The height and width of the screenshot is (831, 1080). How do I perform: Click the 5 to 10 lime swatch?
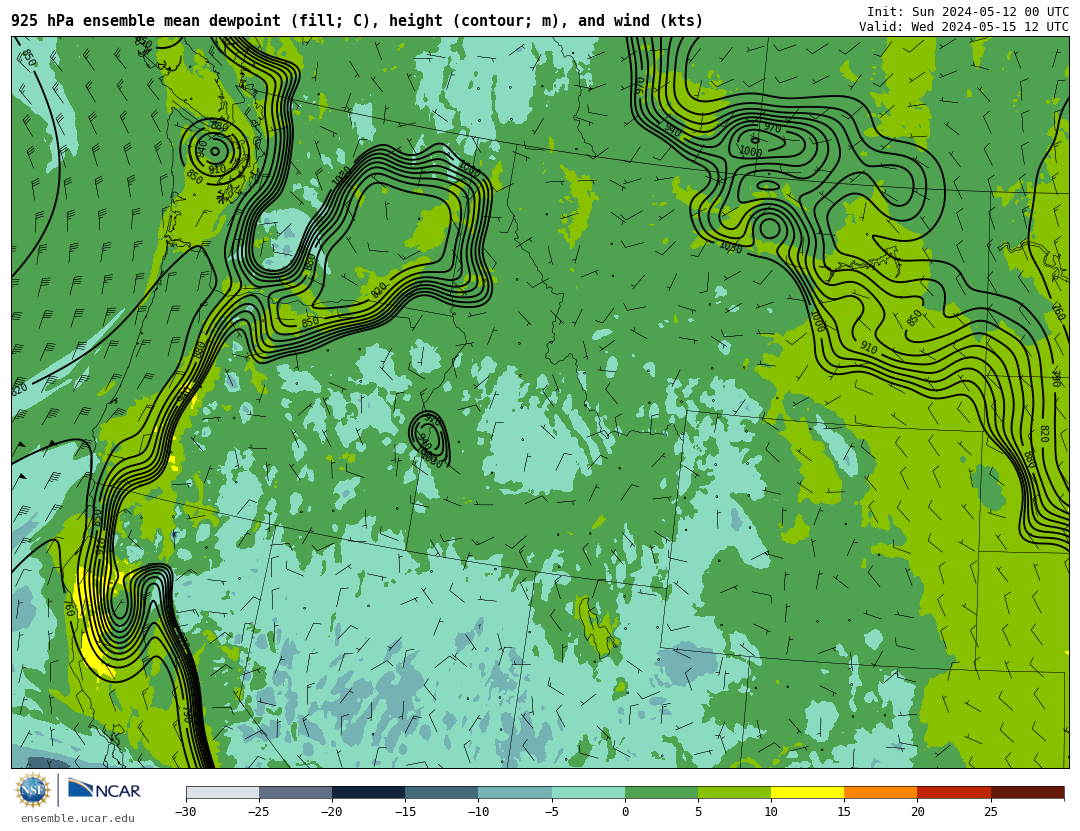click(x=734, y=792)
